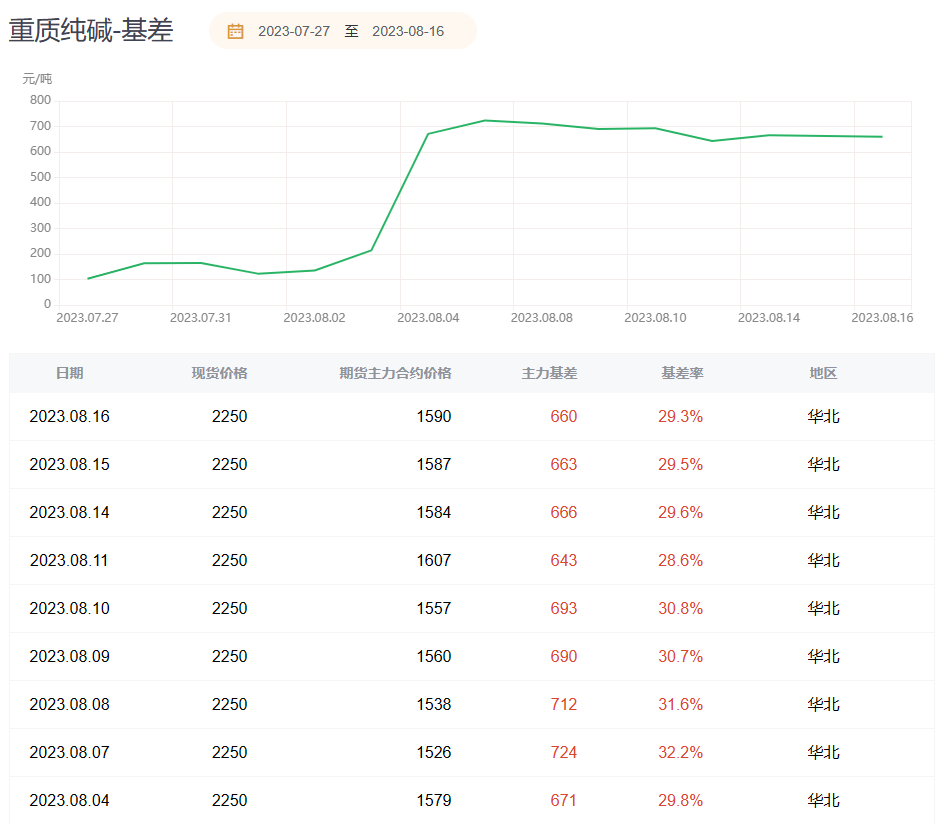Viewport: 947px width, 824px height.
Task: Click basis rate 29.5%
Action: pyautogui.click(x=681, y=465)
